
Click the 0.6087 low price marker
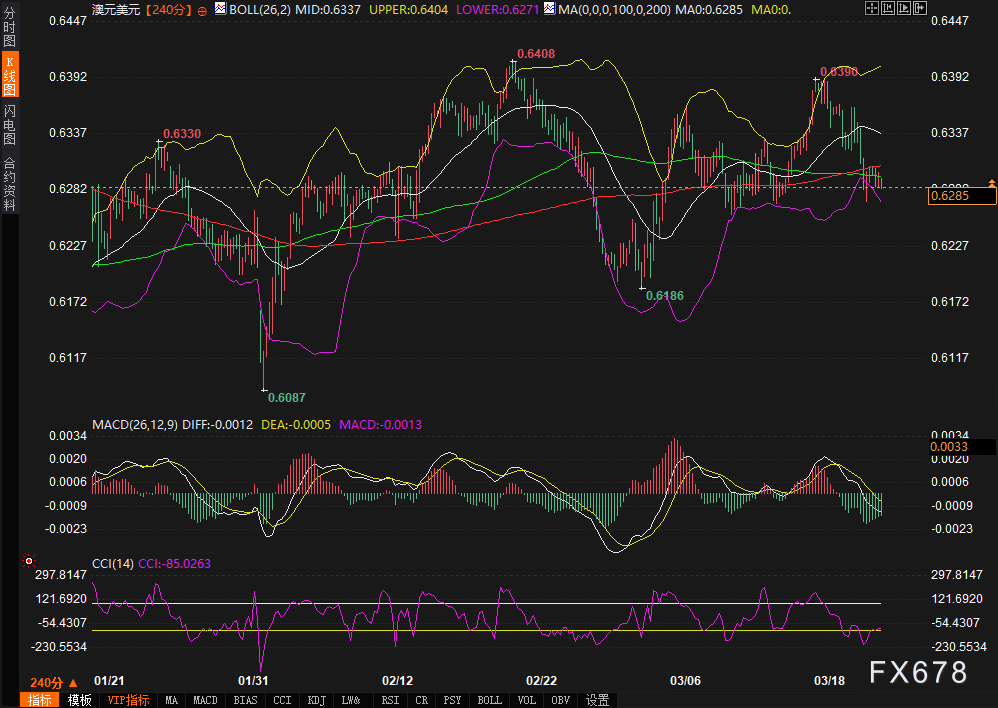pyautogui.click(x=286, y=397)
